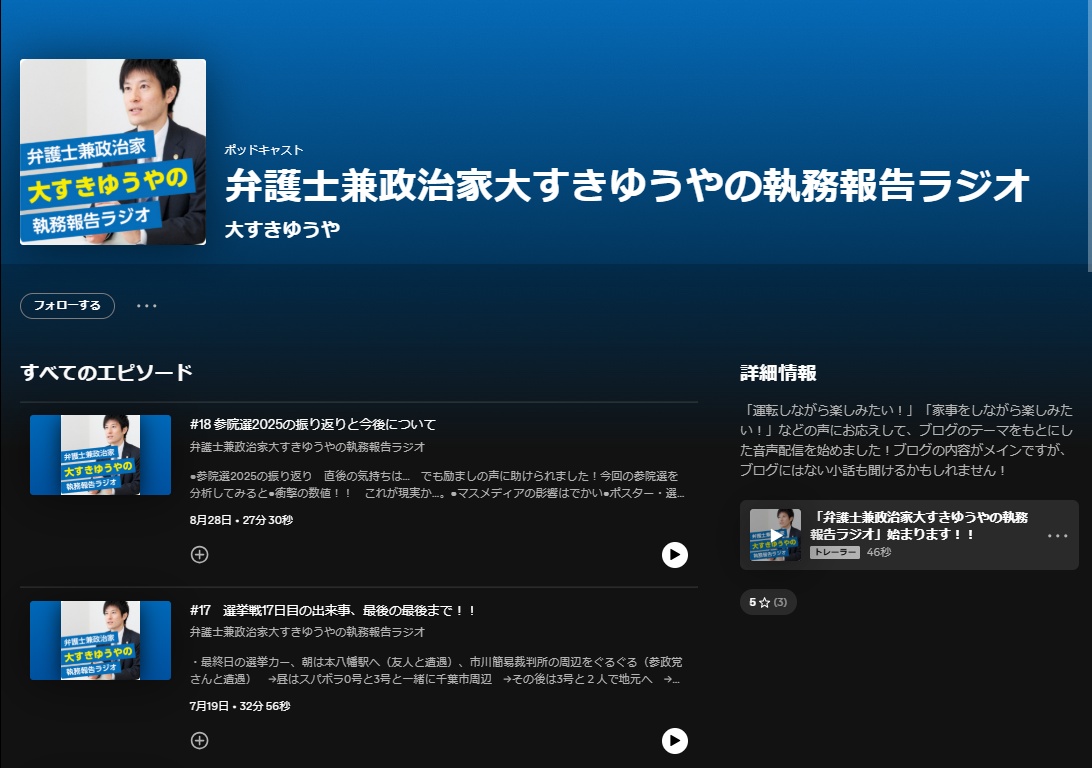Add episode #18 to your library

[x=199, y=554]
